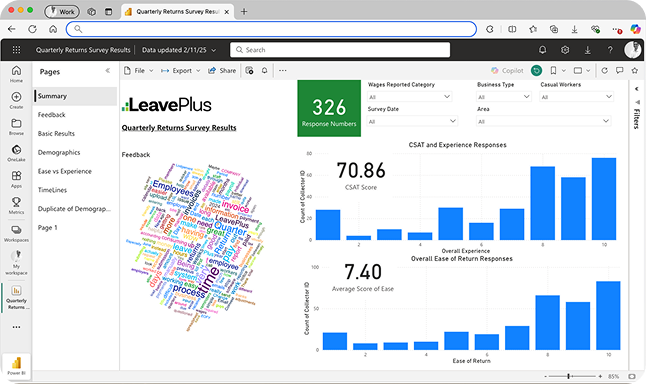Open OneLake in the left navigation
Screen dimensions: 646x384
[x=16, y=153]
